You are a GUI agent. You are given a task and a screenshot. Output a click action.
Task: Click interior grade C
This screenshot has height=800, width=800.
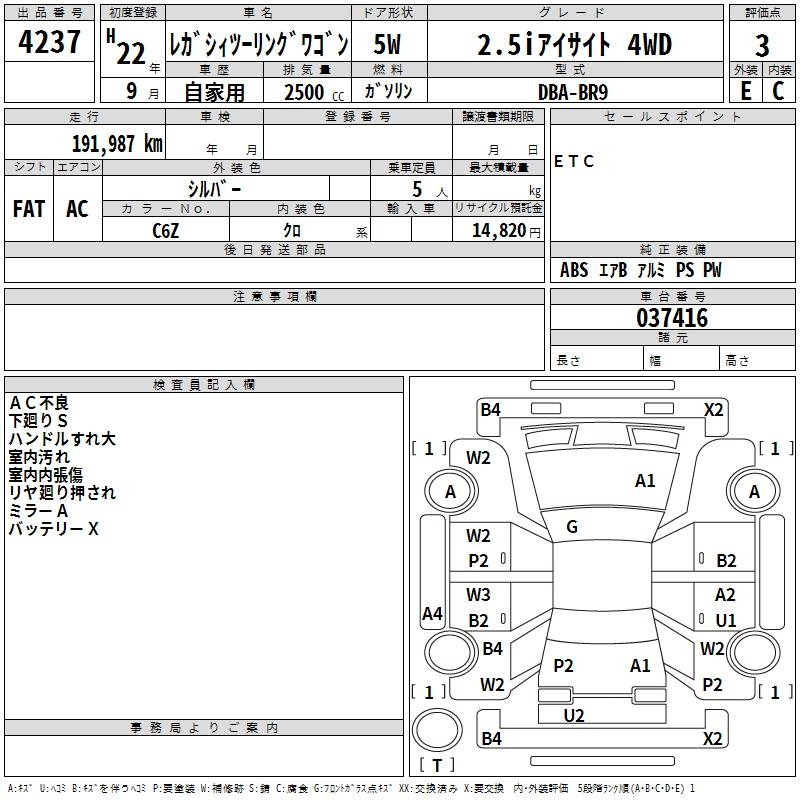click(778, 91)
